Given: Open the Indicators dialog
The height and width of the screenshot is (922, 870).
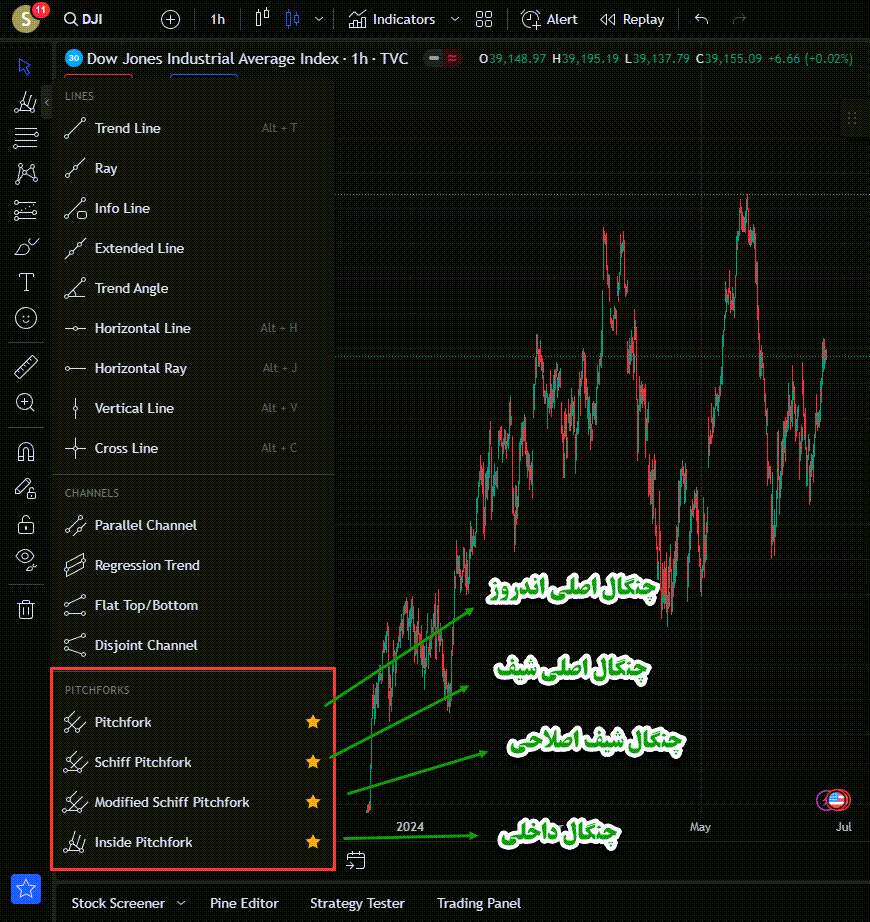Looking at the screenshot, I should 392,19.
